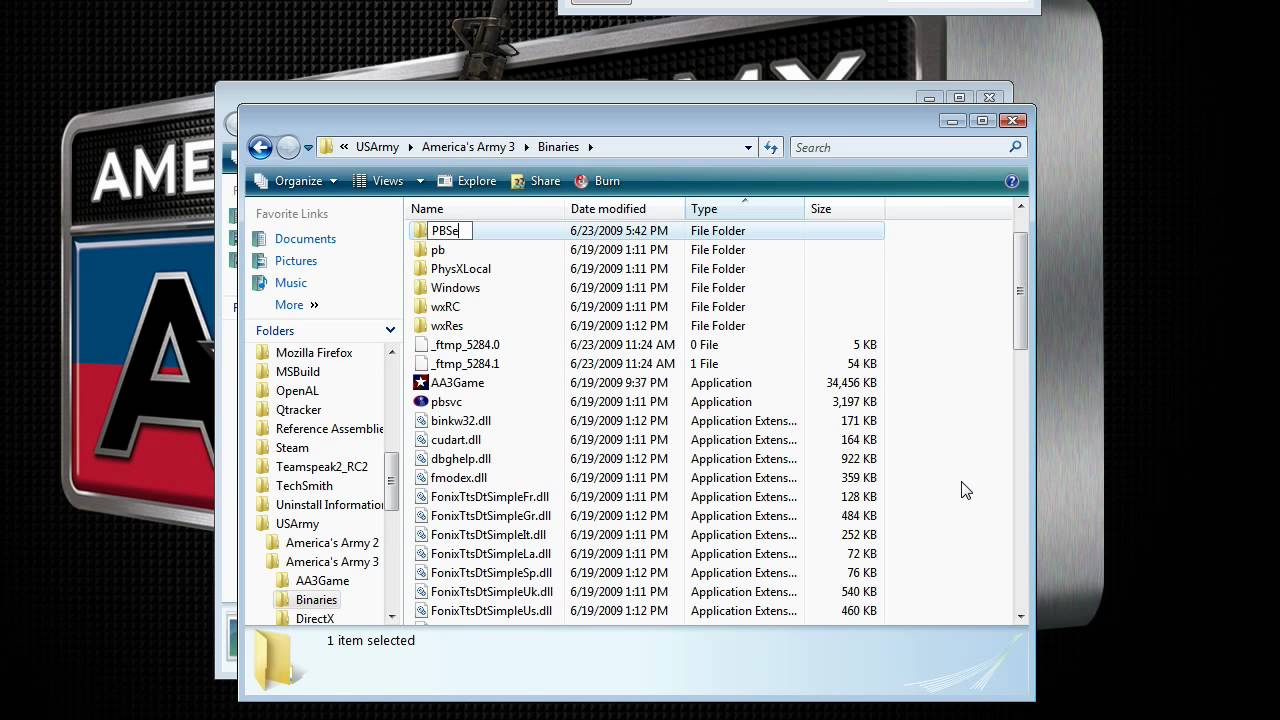This screenshot has width=1280, height=720.
Task: Open the Organize menu
Action: (296, 181)
